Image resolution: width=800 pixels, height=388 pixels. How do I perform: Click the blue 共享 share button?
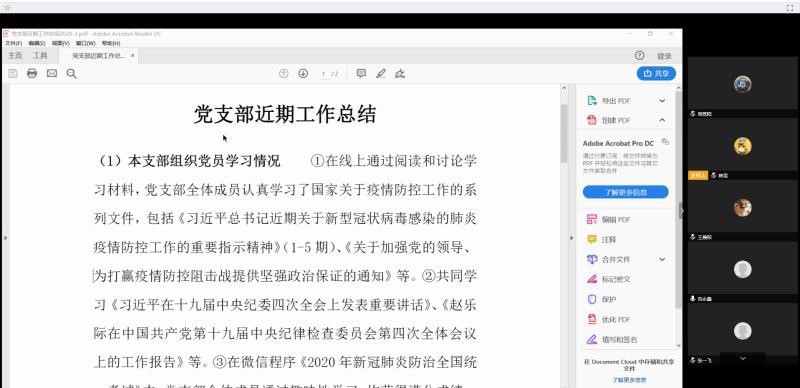tap(656, 74)
